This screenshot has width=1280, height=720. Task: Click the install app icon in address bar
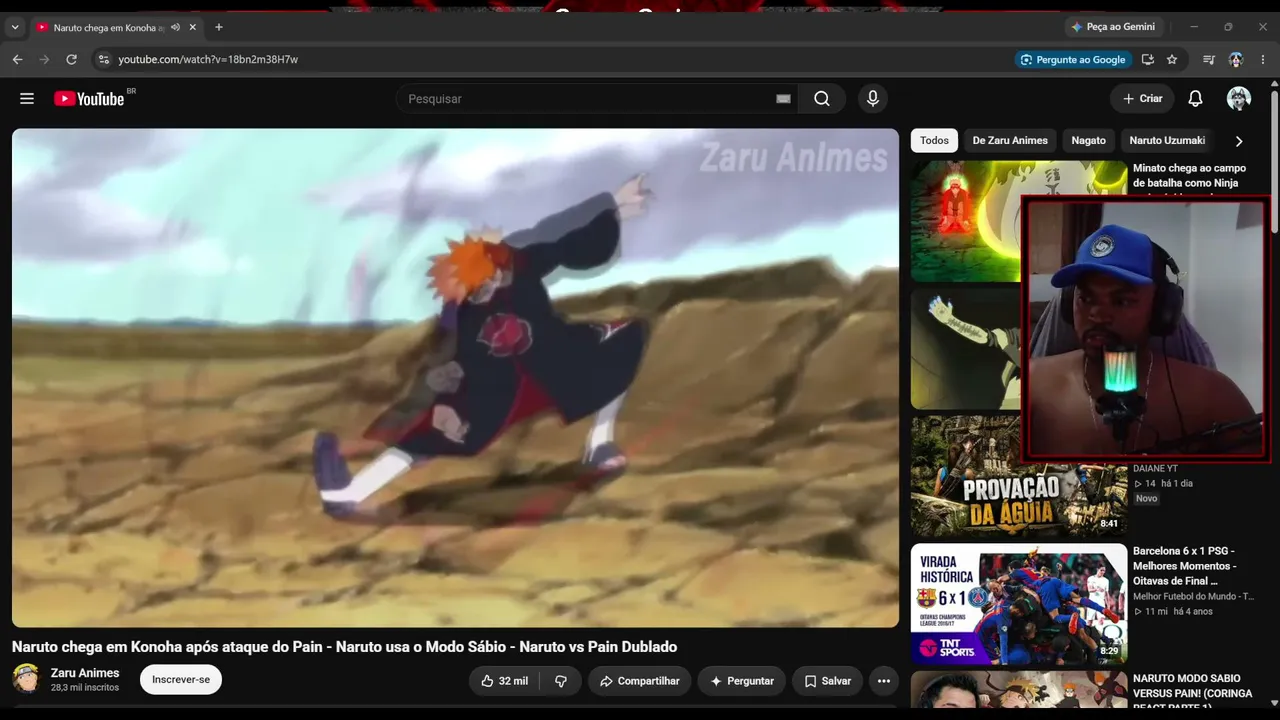pyautogui.click(x=1147, y=59)
